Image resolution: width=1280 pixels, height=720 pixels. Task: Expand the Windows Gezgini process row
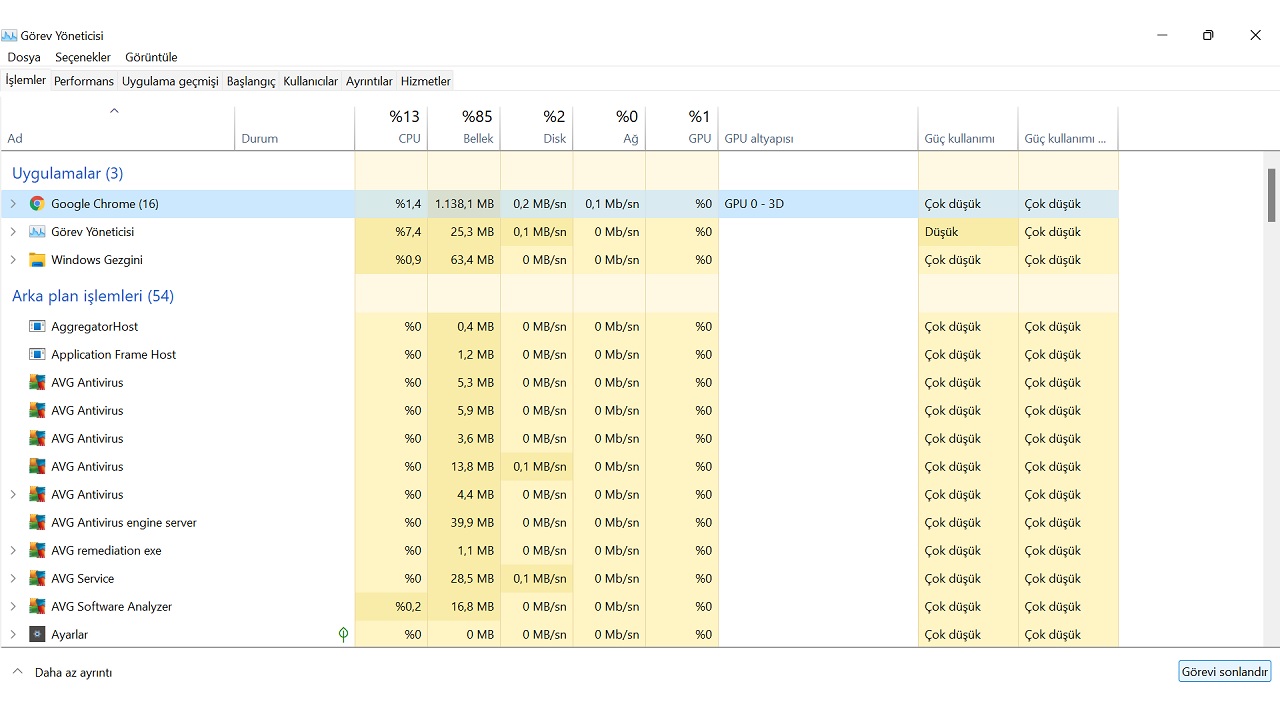pos(13,260)
